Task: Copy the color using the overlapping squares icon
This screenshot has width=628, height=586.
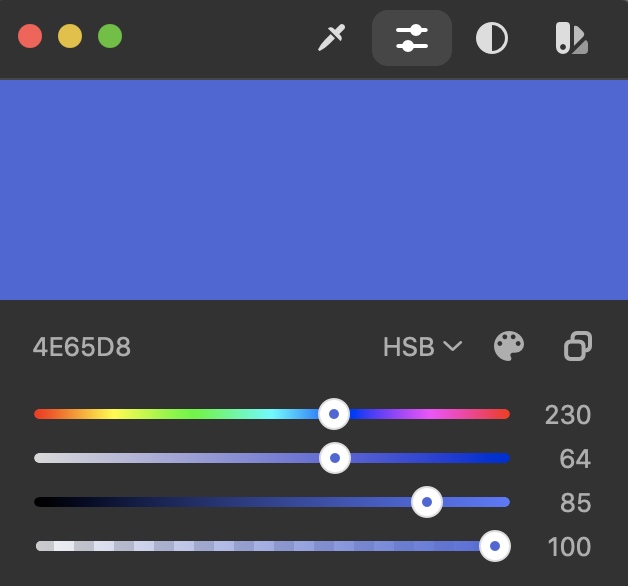Action: point(578,346)
